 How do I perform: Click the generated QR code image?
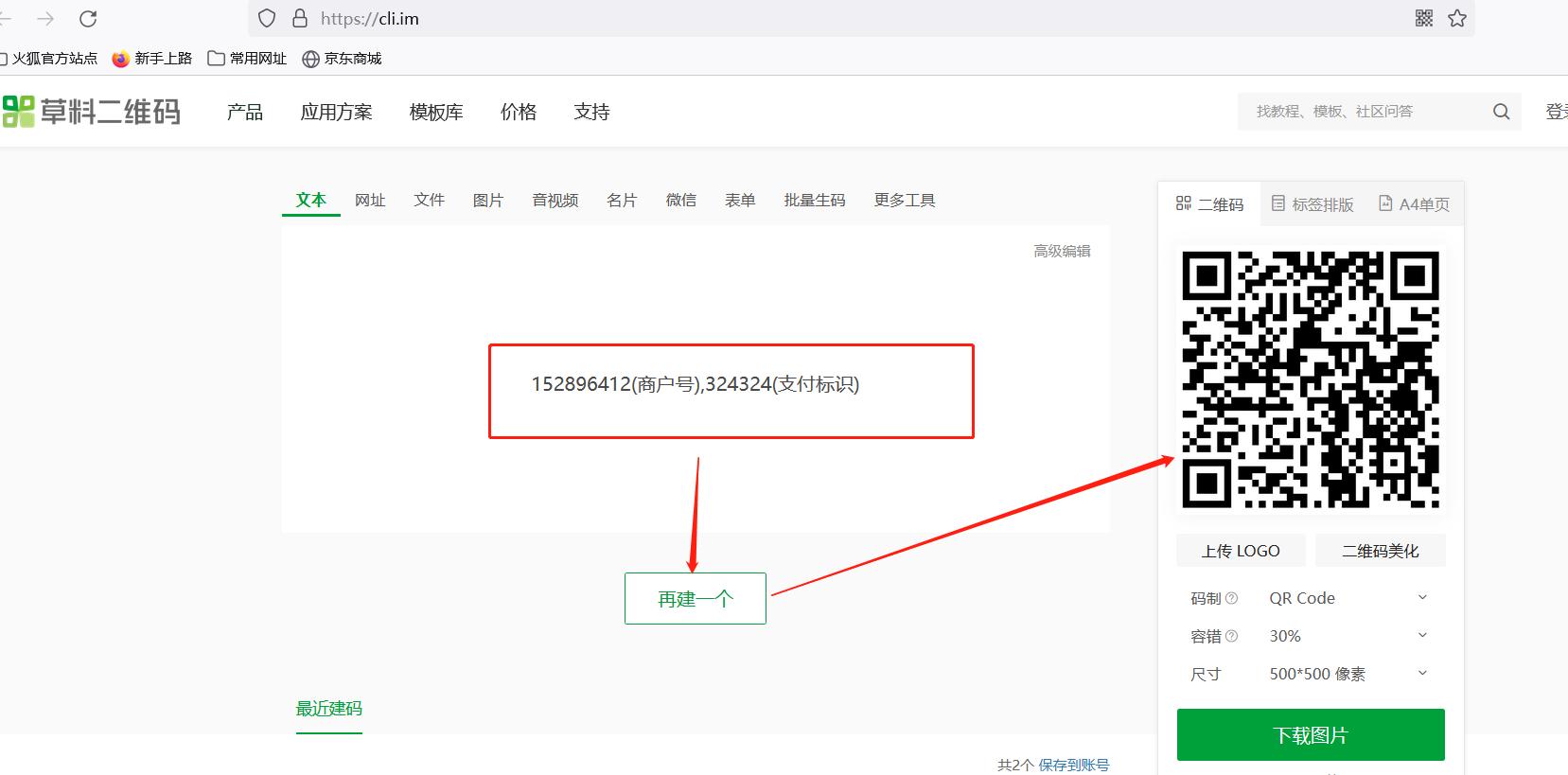[1311, 379]
